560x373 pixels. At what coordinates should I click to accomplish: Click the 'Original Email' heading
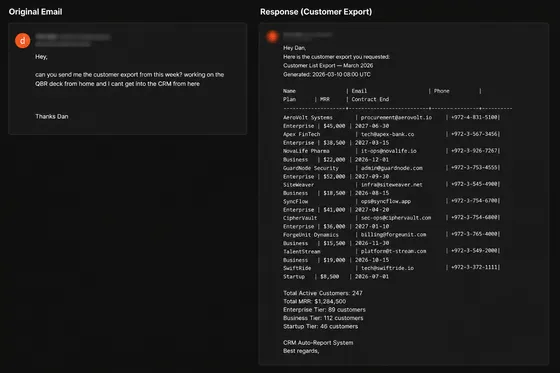[x=35, y=12]
